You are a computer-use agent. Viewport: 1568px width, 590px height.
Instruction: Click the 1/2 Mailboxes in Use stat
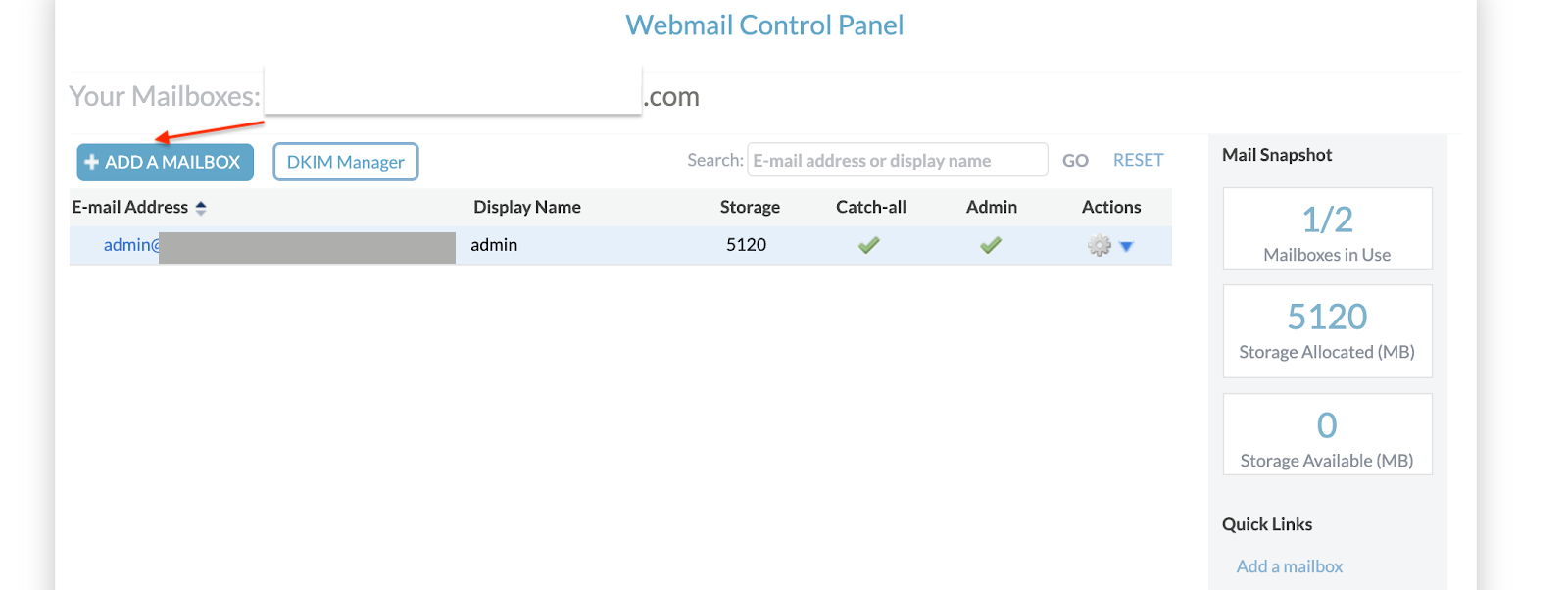coord(1327,227)
